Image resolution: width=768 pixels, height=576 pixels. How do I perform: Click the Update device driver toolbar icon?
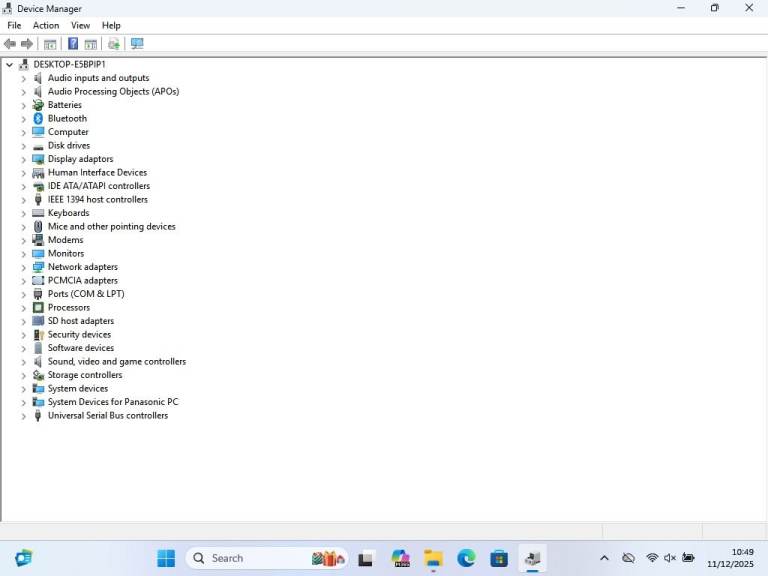point(114,44)
